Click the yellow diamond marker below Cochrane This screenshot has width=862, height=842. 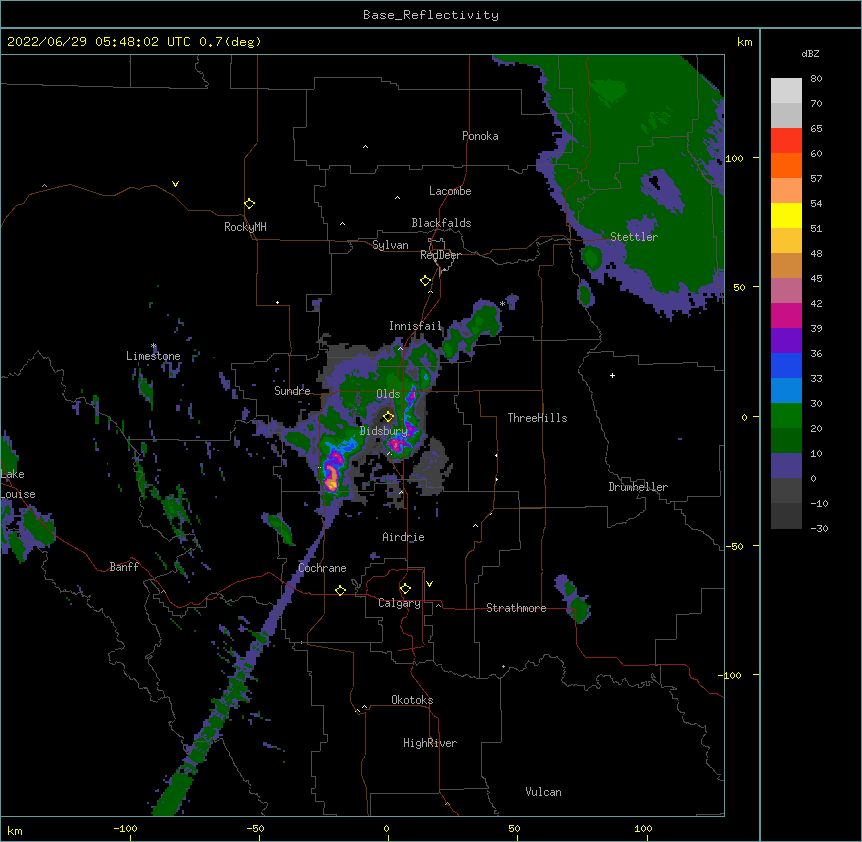340,590
